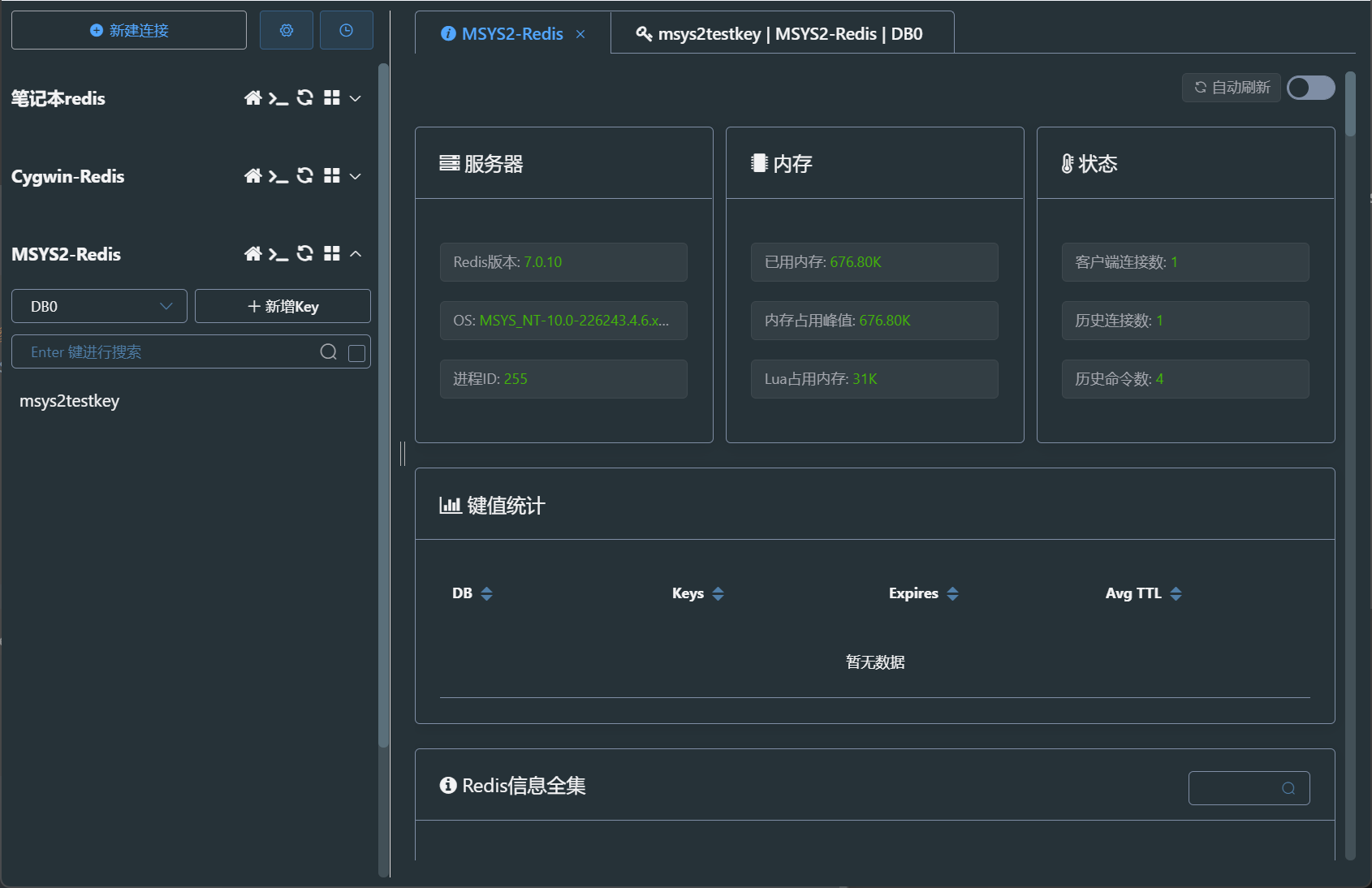Image resolution: width=1372 pixels, height=888 pixels.
Task: Click home icon for MSYS2-Redis
Action: tap(253, 254)
